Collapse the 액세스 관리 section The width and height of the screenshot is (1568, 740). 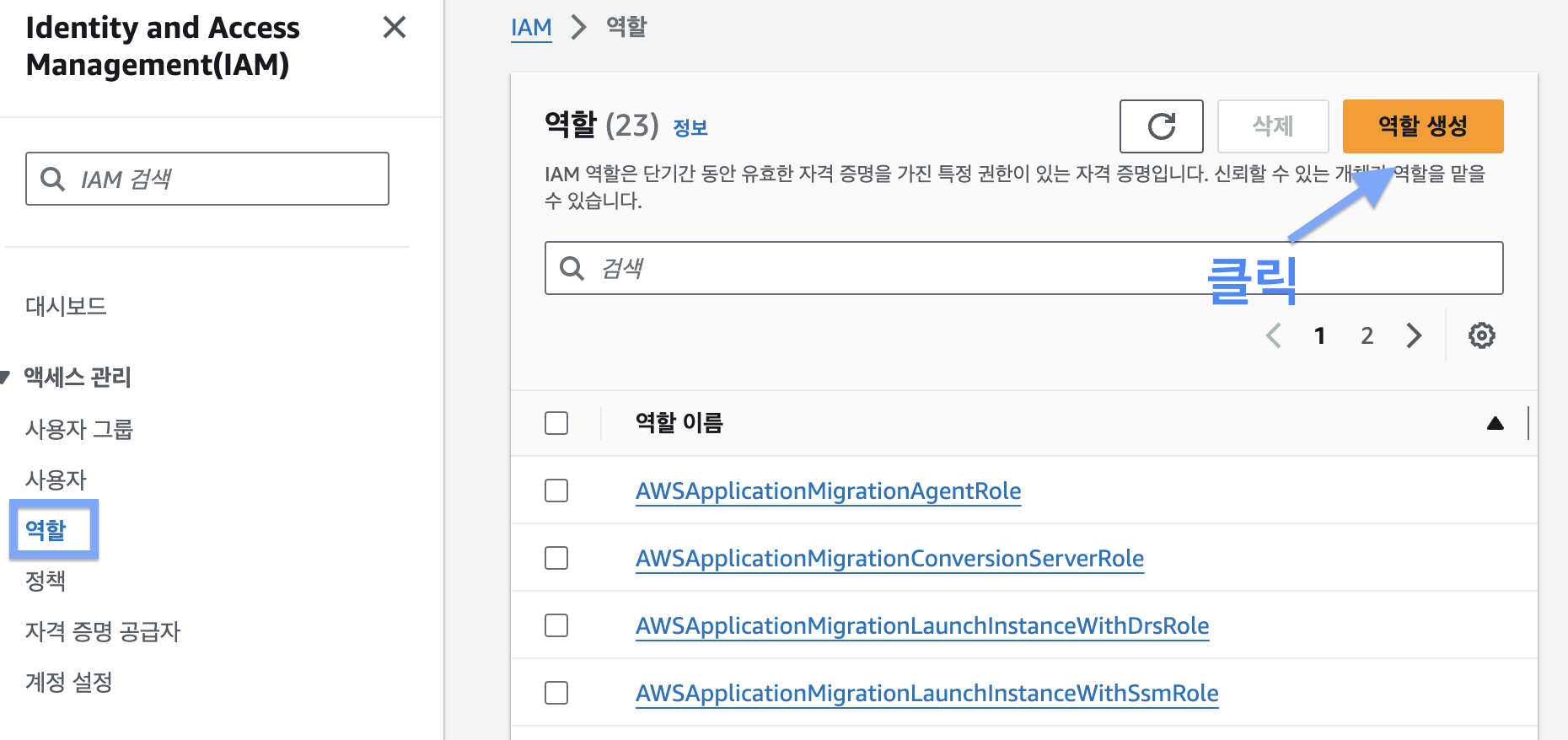tap(5, 377)
